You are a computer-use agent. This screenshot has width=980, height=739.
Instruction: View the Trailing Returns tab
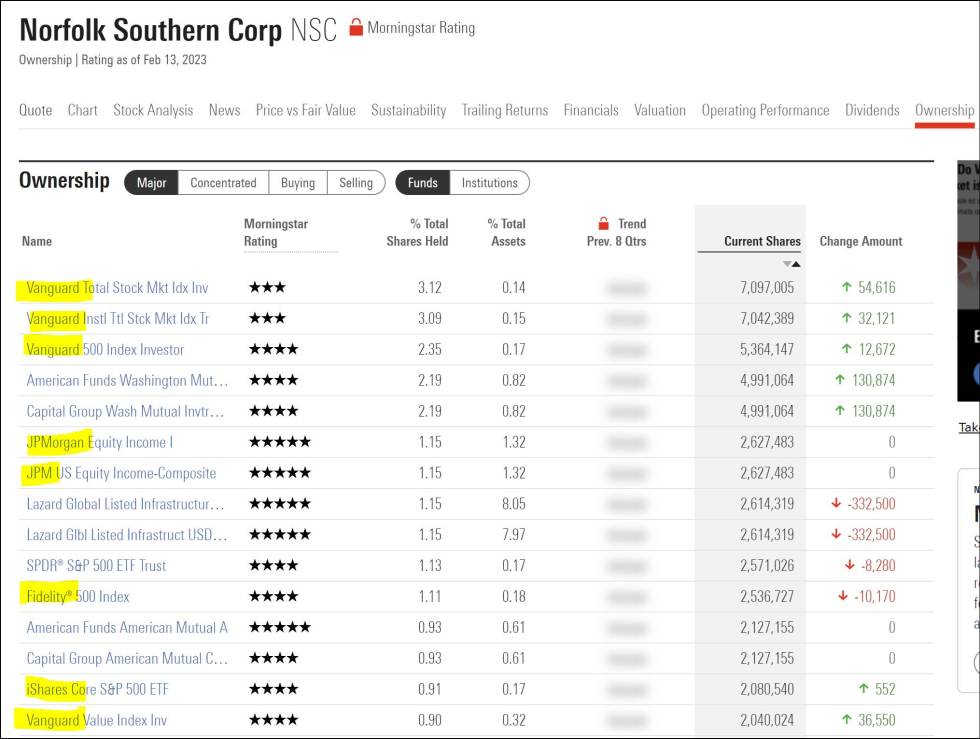click(505, 110)
